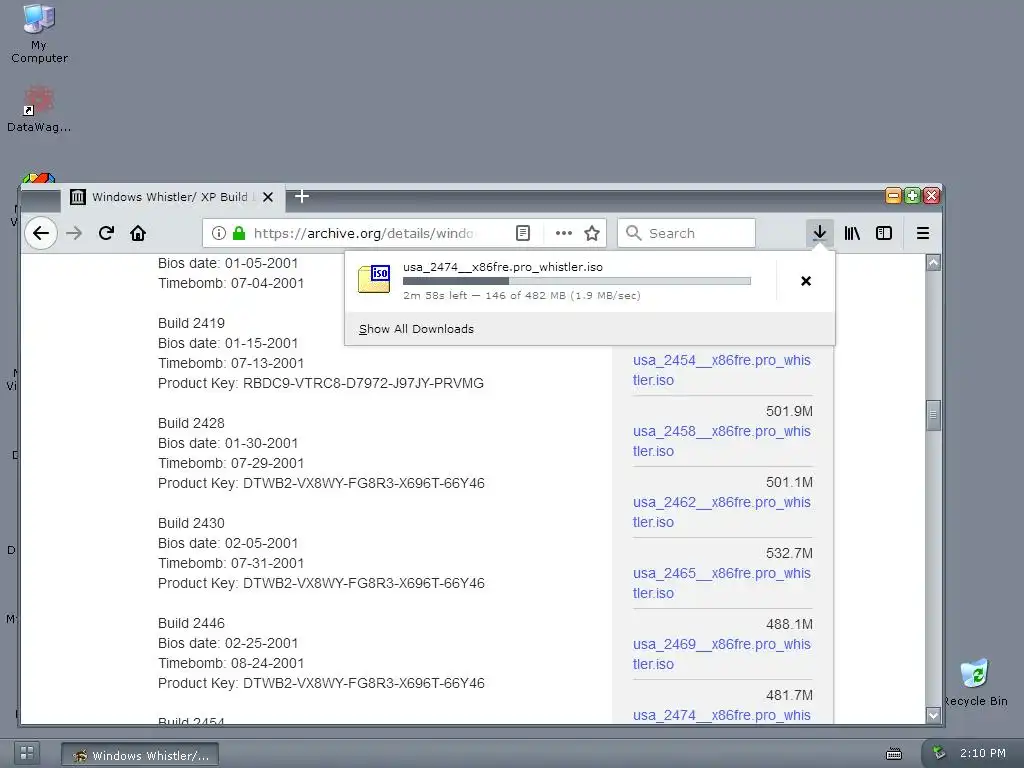Image resolution: width=1024 pixels, height=768 pixels.
Task: Select the My Computer desktop icon
Action: tap(39, 34)
